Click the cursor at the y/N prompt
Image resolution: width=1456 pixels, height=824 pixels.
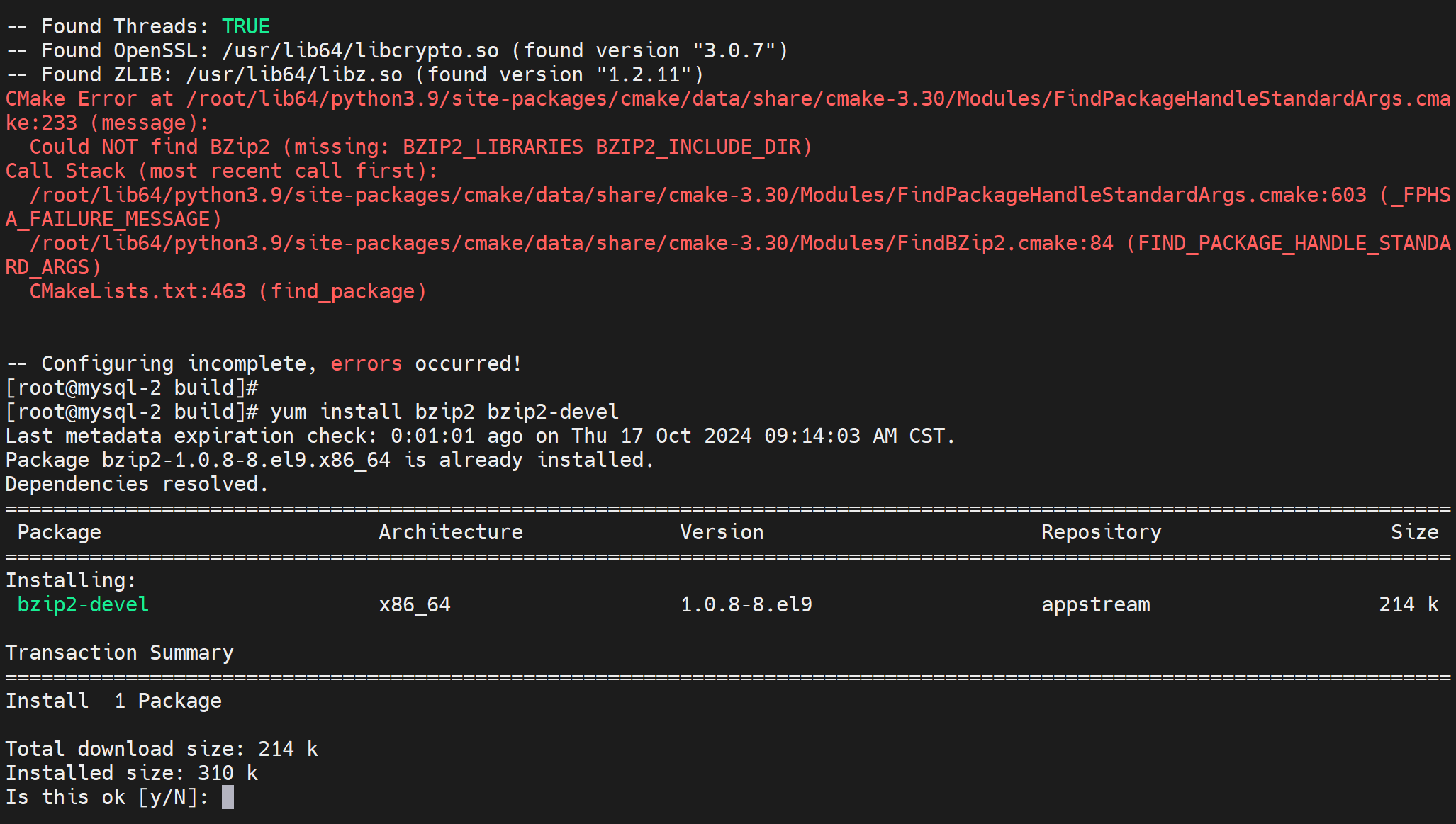click(228, 797)
